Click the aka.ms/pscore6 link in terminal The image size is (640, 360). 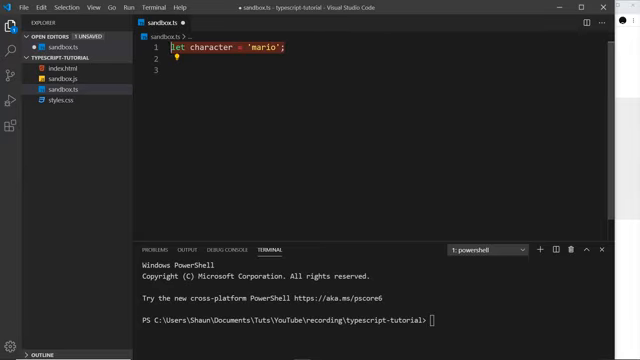click(x=338, y=298)
